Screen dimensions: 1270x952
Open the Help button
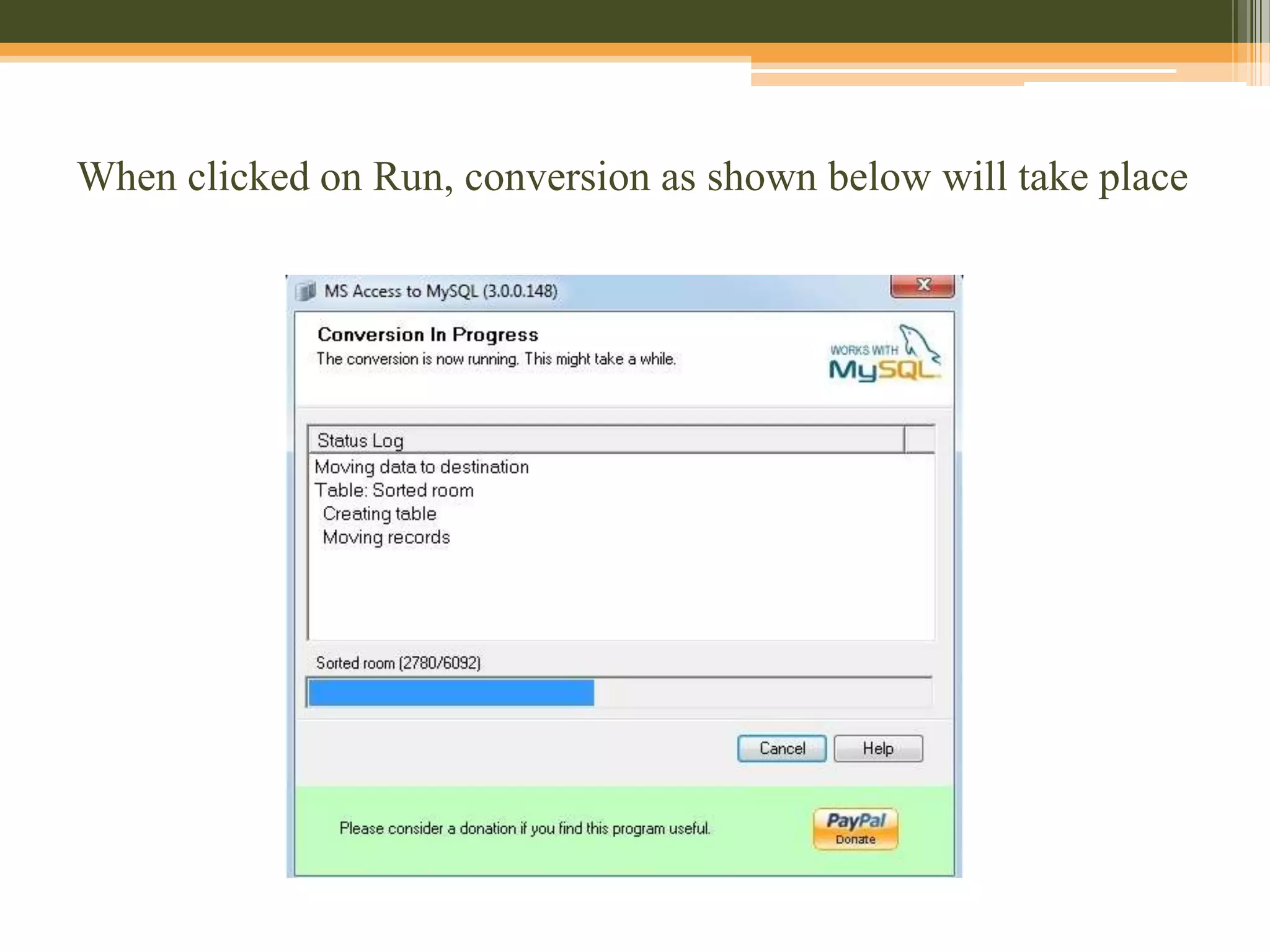coord(878,749)
